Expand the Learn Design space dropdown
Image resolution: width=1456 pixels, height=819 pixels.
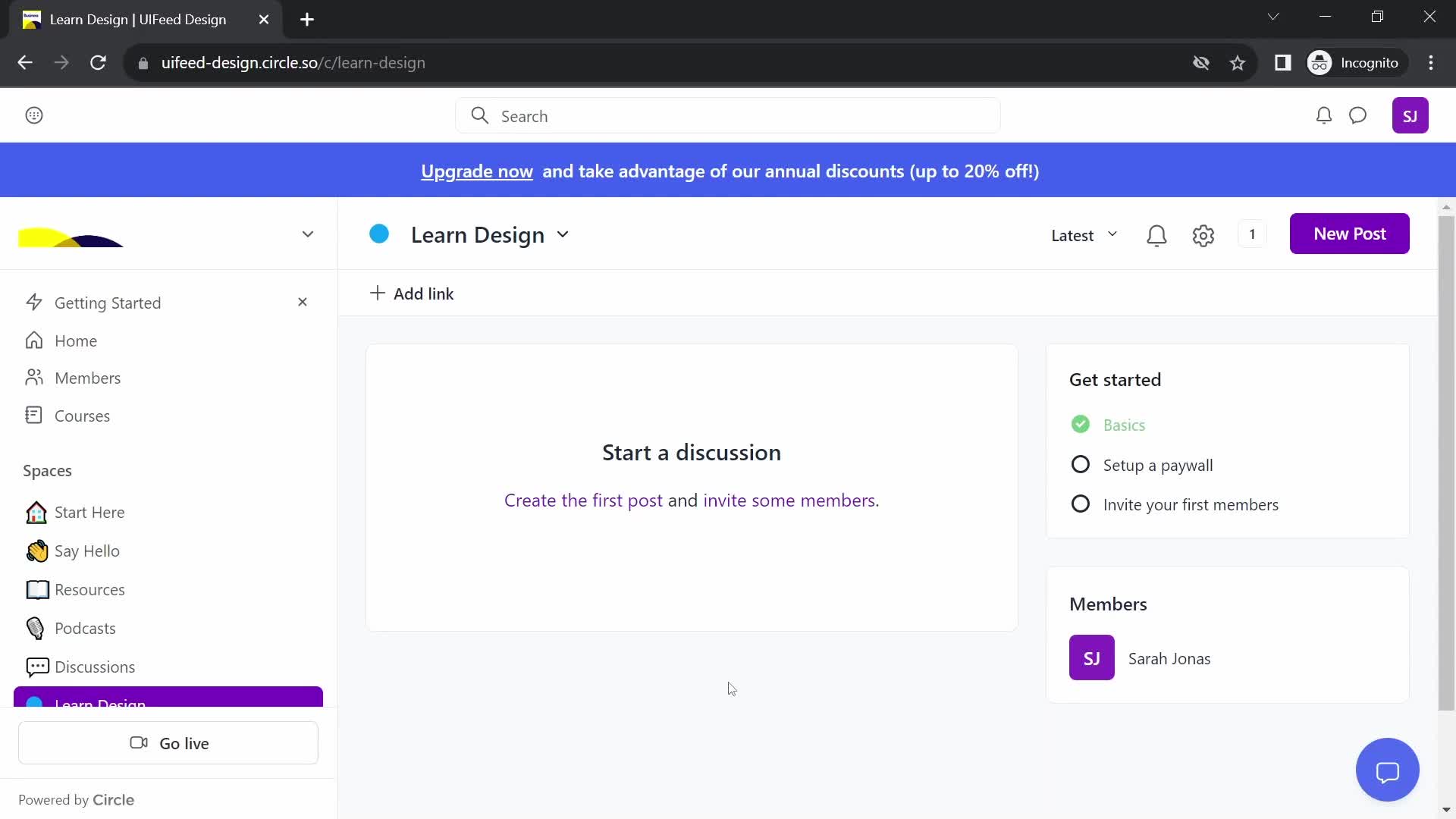point(562,234)
